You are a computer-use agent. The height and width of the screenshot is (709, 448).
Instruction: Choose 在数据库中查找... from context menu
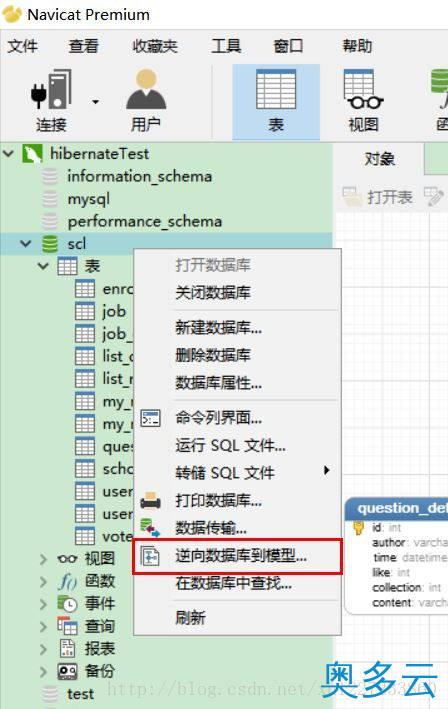point(237,583)
